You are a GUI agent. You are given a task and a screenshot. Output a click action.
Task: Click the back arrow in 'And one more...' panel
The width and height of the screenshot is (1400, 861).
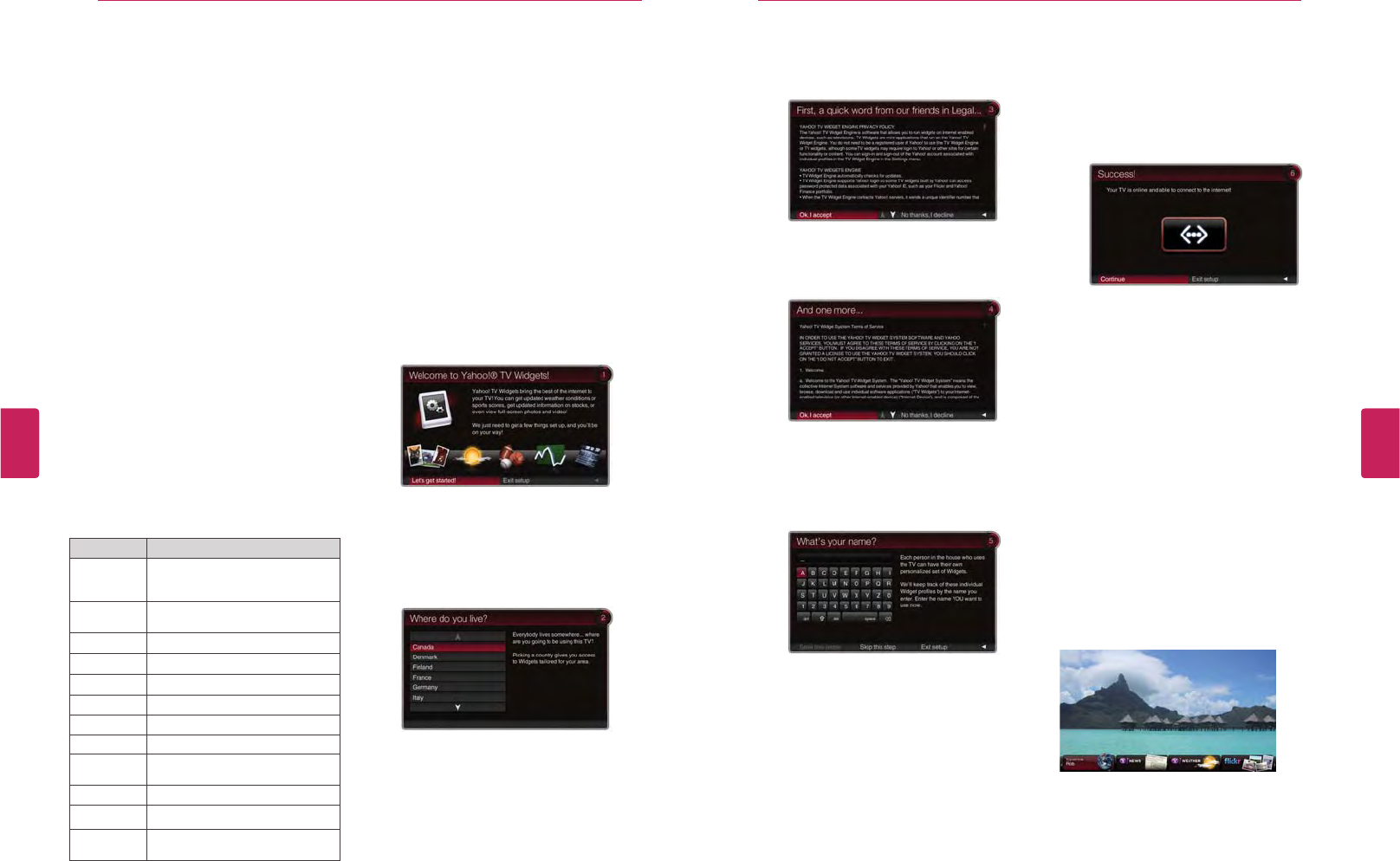click(x=984, y=415)
